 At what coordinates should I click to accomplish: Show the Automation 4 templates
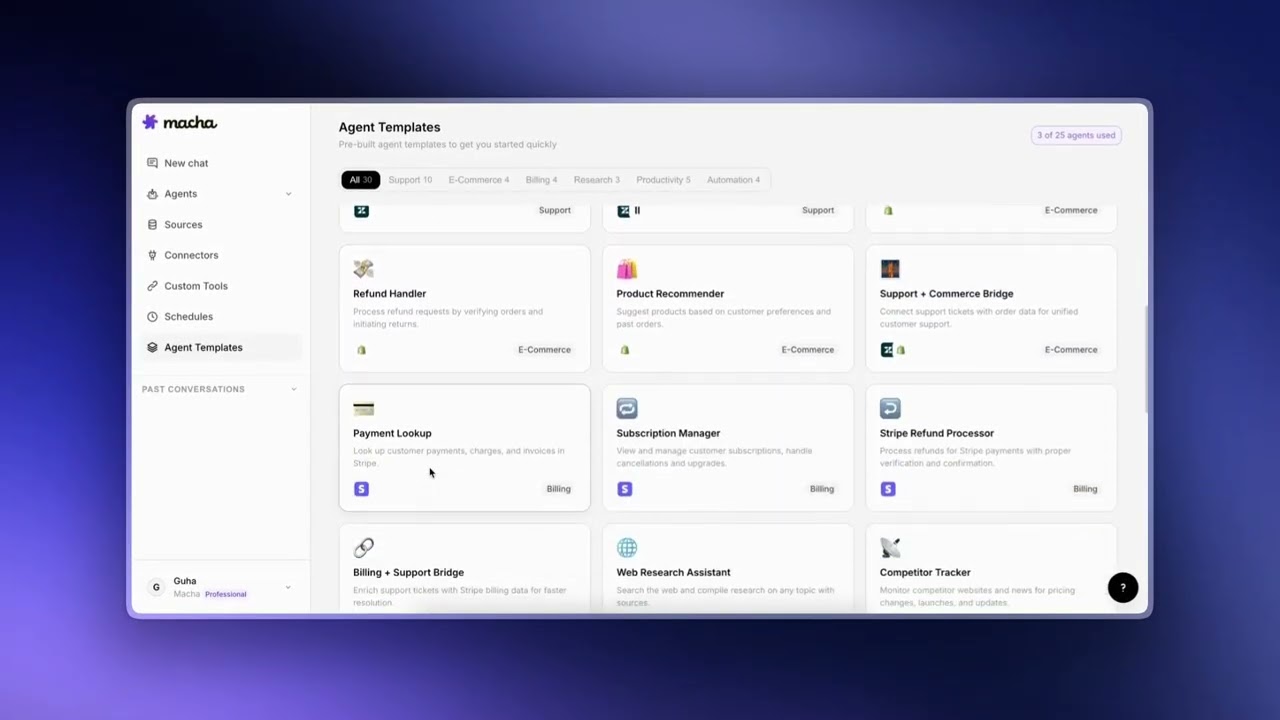pos(733,180)
